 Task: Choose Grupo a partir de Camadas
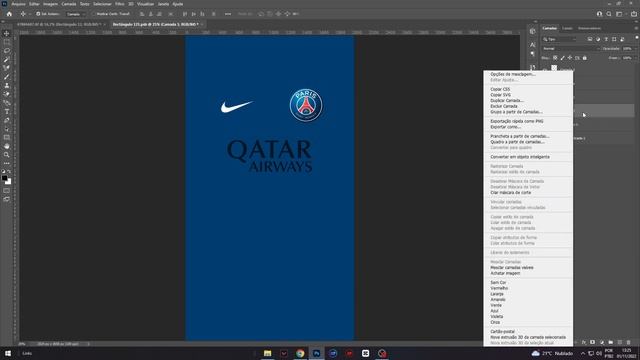(516, 112)
